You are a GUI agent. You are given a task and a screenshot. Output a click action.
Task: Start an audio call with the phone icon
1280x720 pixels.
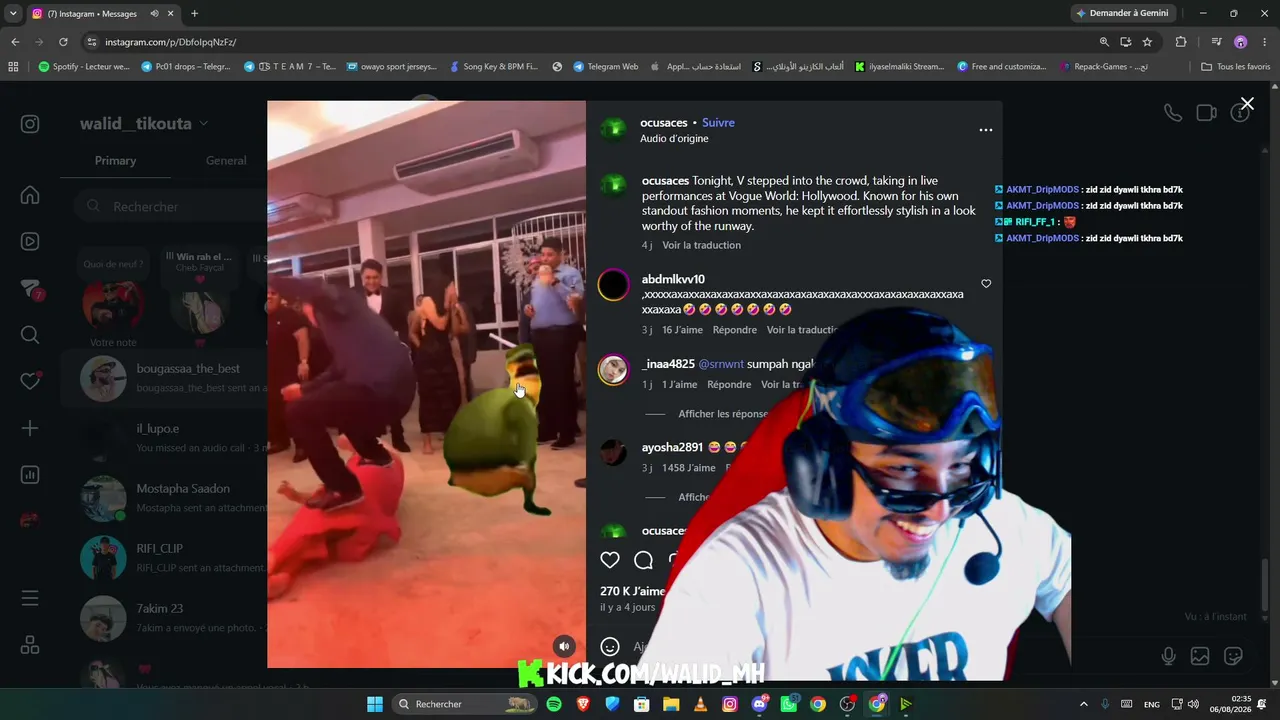click(x=1173, y=113)
